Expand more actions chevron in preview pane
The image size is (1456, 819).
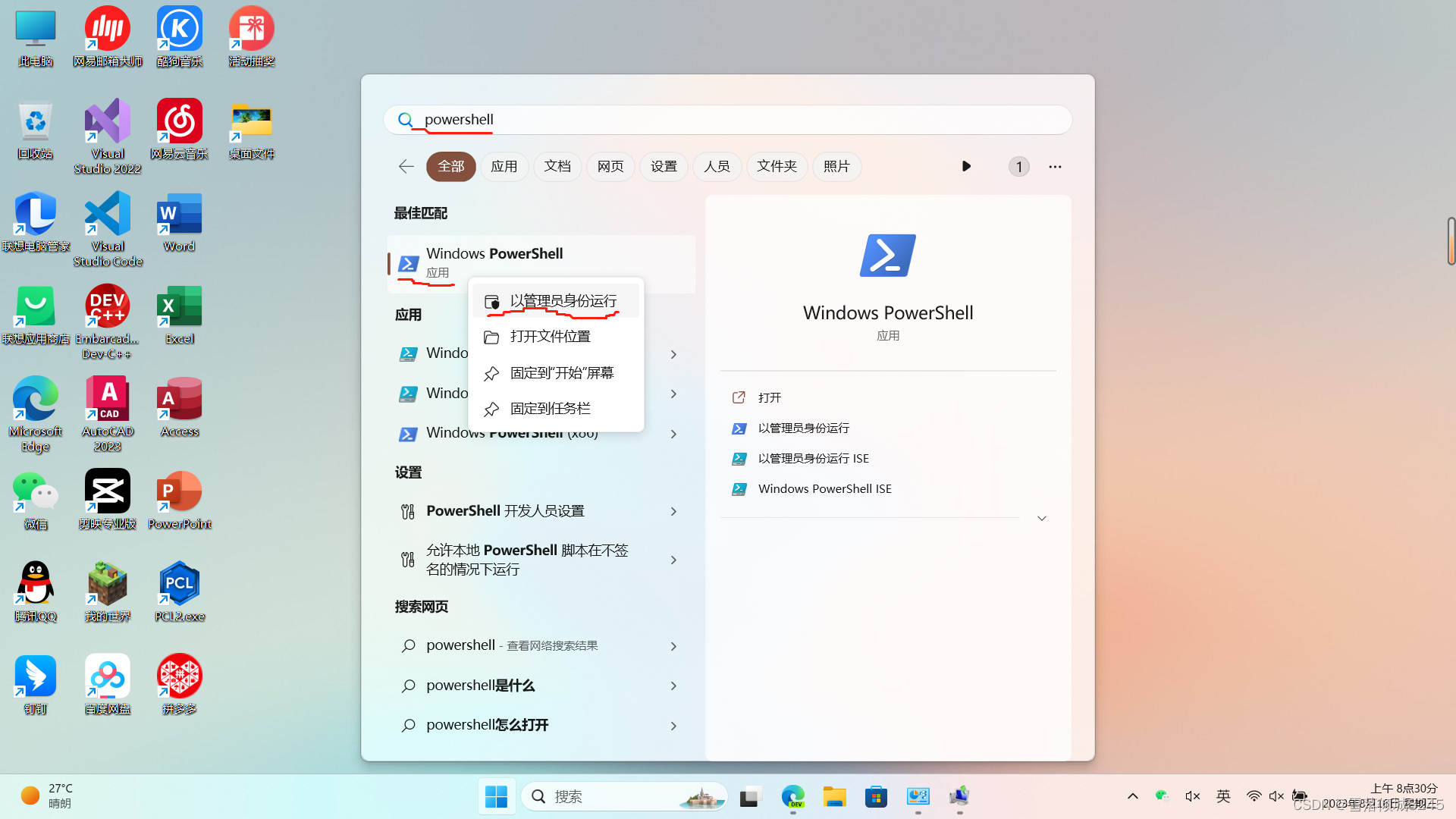(x=1042, y=519)
